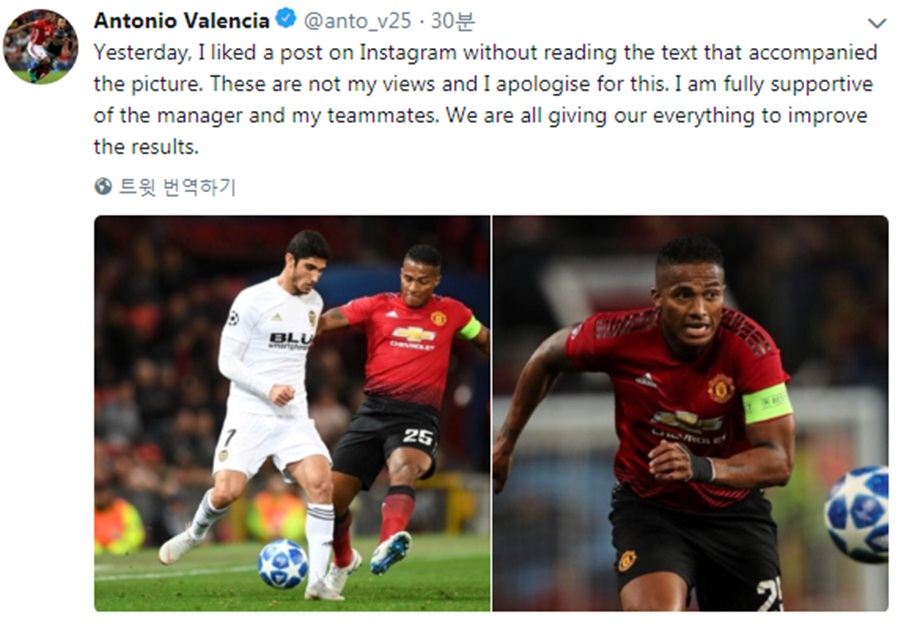Click the 트윗 번역하기 translate link

(177, 187)
